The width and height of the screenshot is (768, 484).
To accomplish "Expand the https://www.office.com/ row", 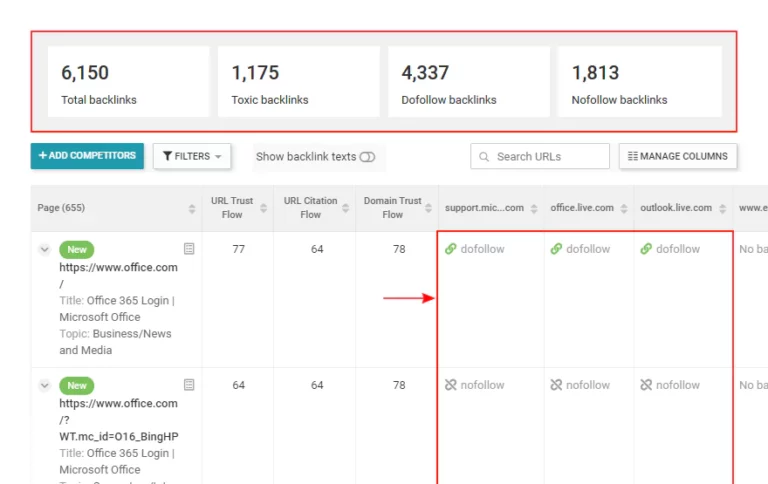I will 45,249.
